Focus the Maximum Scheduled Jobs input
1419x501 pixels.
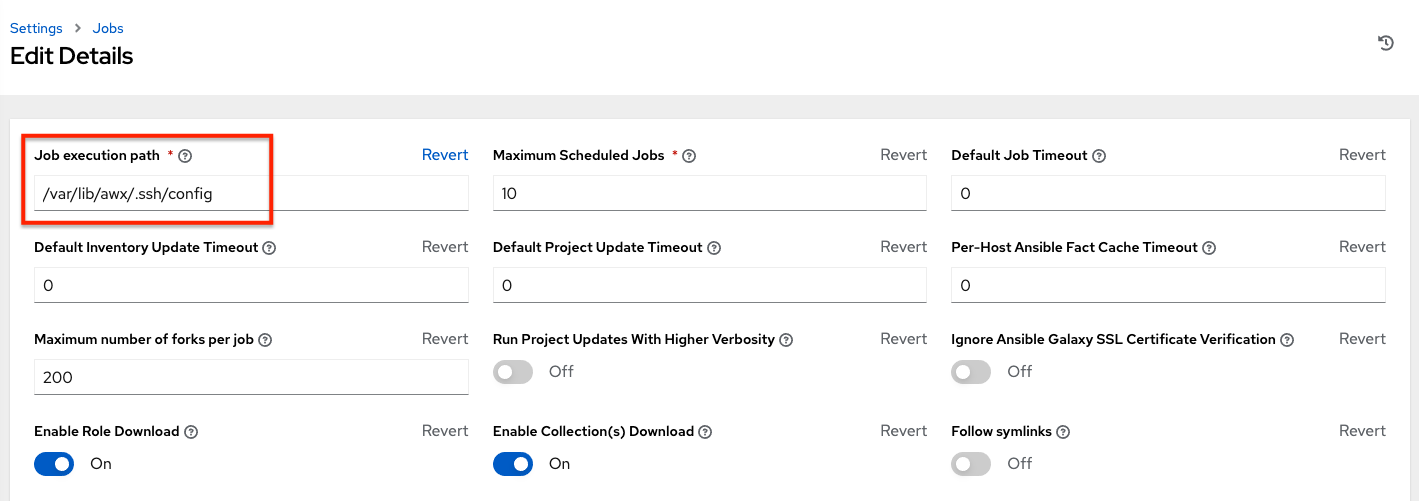[709, 194]
